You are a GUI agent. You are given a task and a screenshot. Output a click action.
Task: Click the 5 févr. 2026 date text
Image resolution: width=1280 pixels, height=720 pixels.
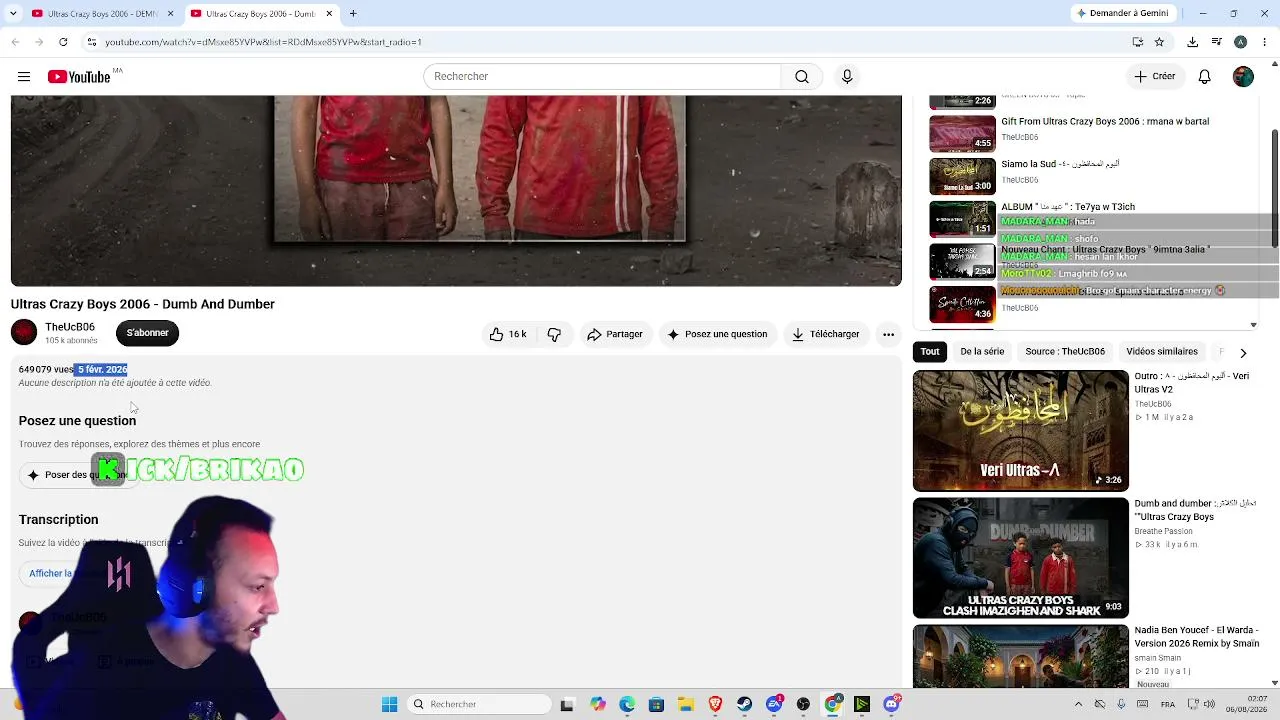coord(102,370)
